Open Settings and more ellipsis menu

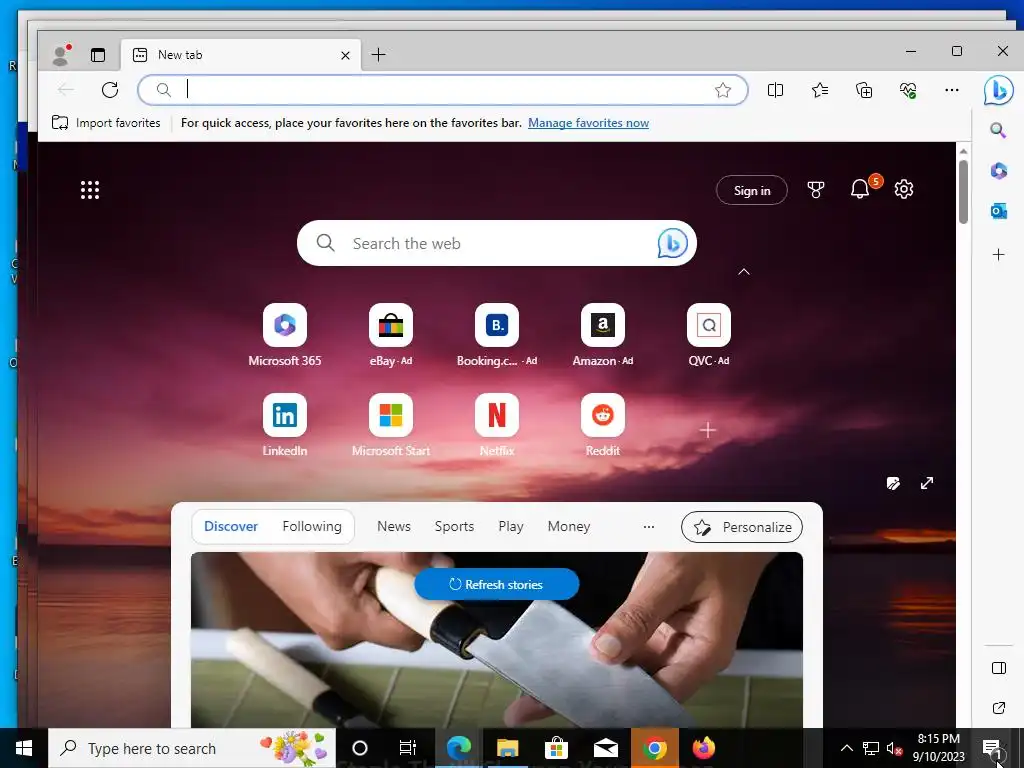point(952,89)
